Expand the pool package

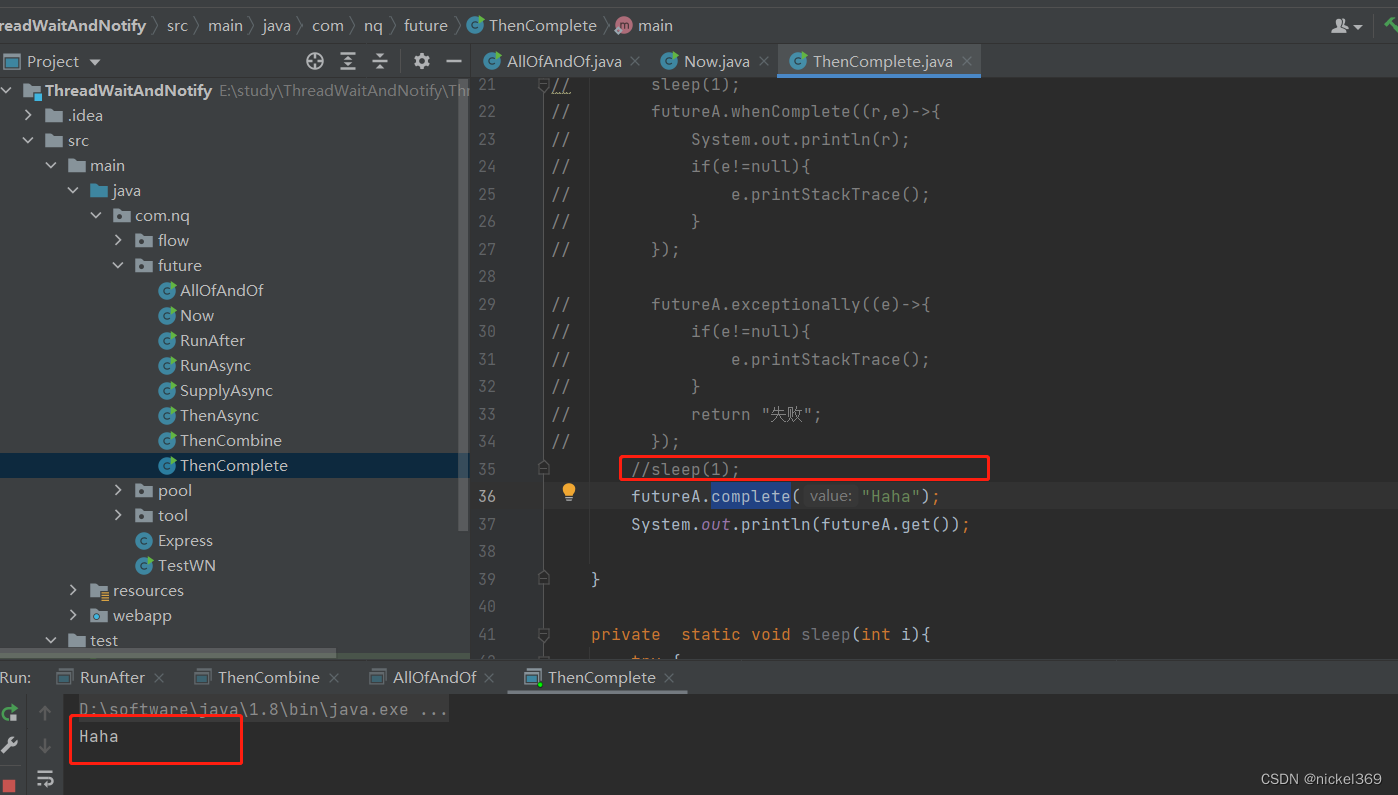pyautogui.click(x=118, y=491)
